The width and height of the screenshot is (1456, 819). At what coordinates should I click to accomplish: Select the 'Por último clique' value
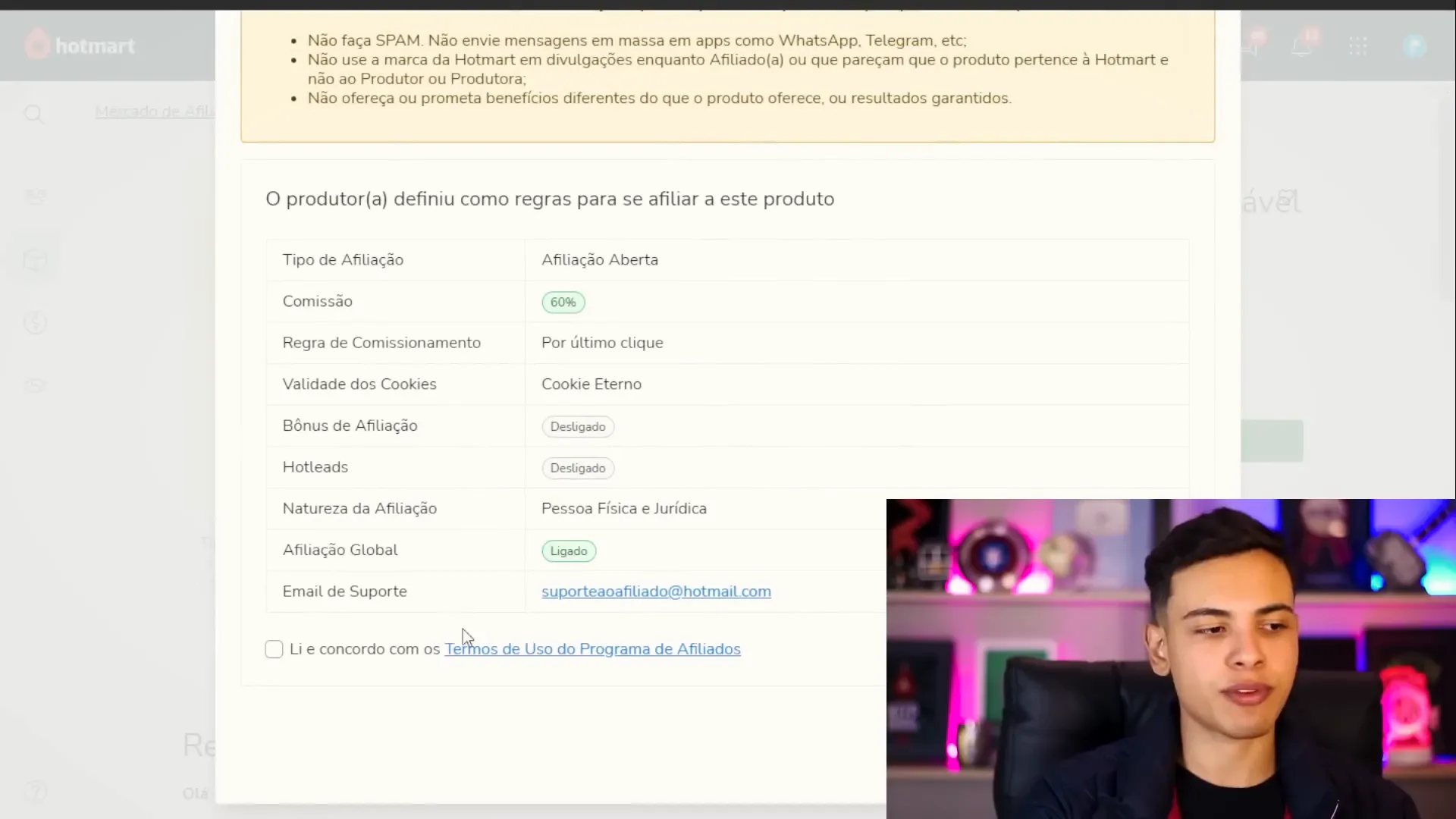602,343
